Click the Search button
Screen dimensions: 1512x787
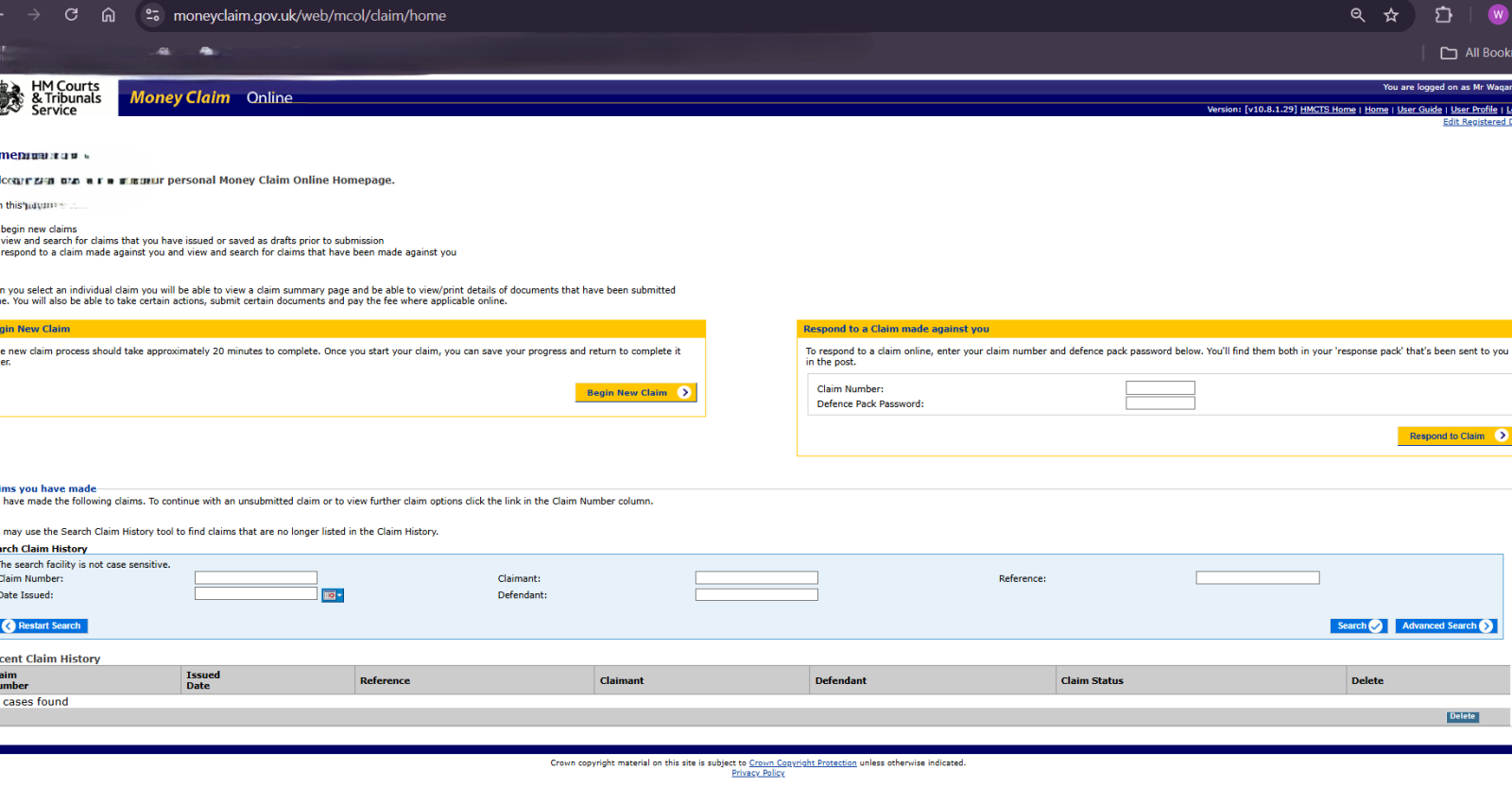1359,625
